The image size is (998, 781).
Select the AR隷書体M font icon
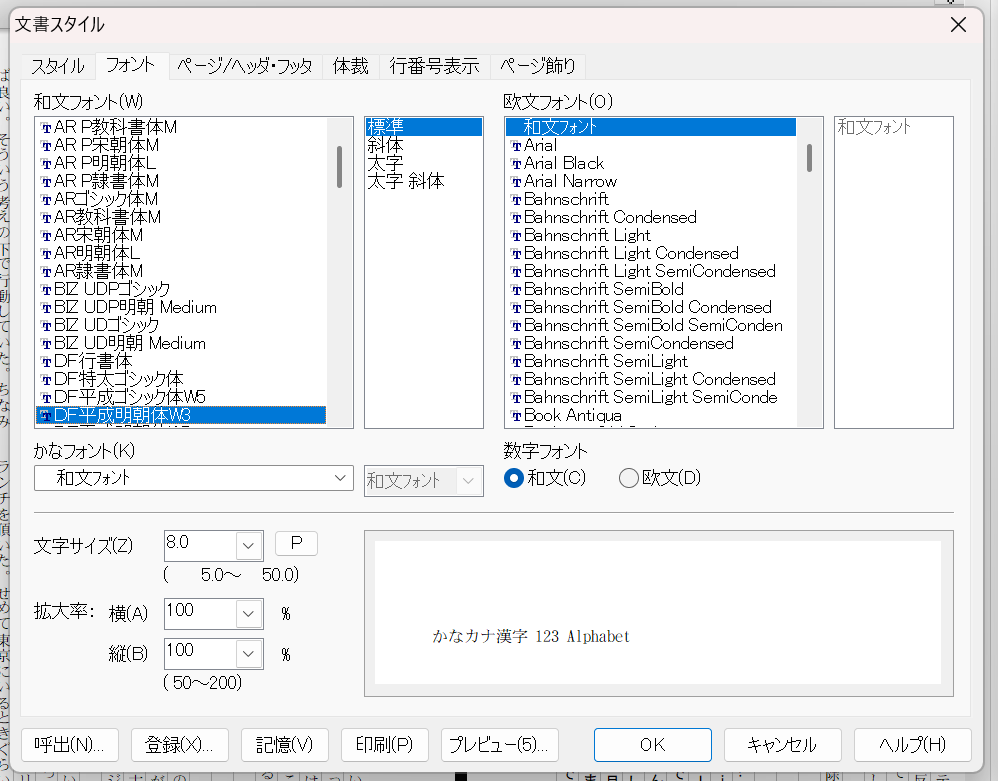46,271
